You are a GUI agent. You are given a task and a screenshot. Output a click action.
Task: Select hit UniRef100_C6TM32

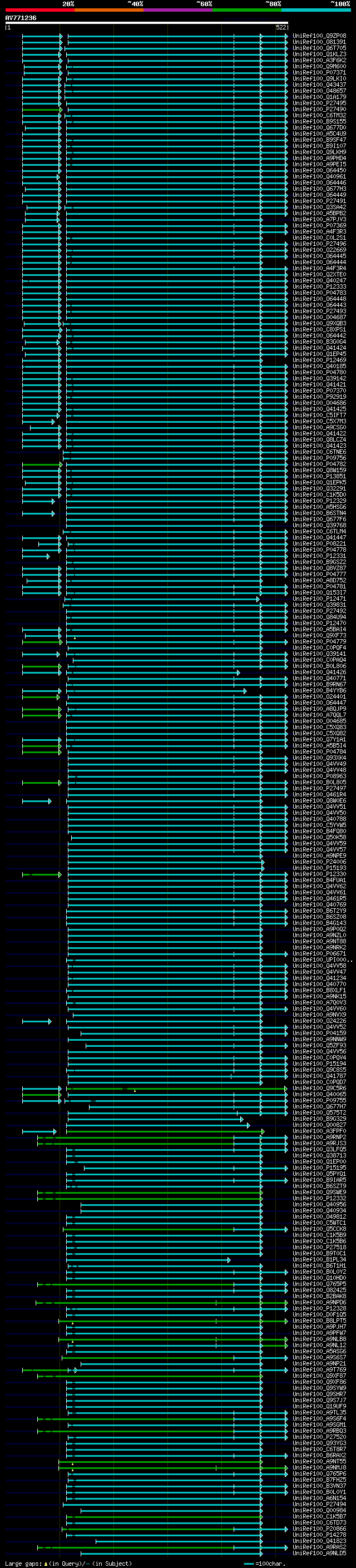coord(319,116)
